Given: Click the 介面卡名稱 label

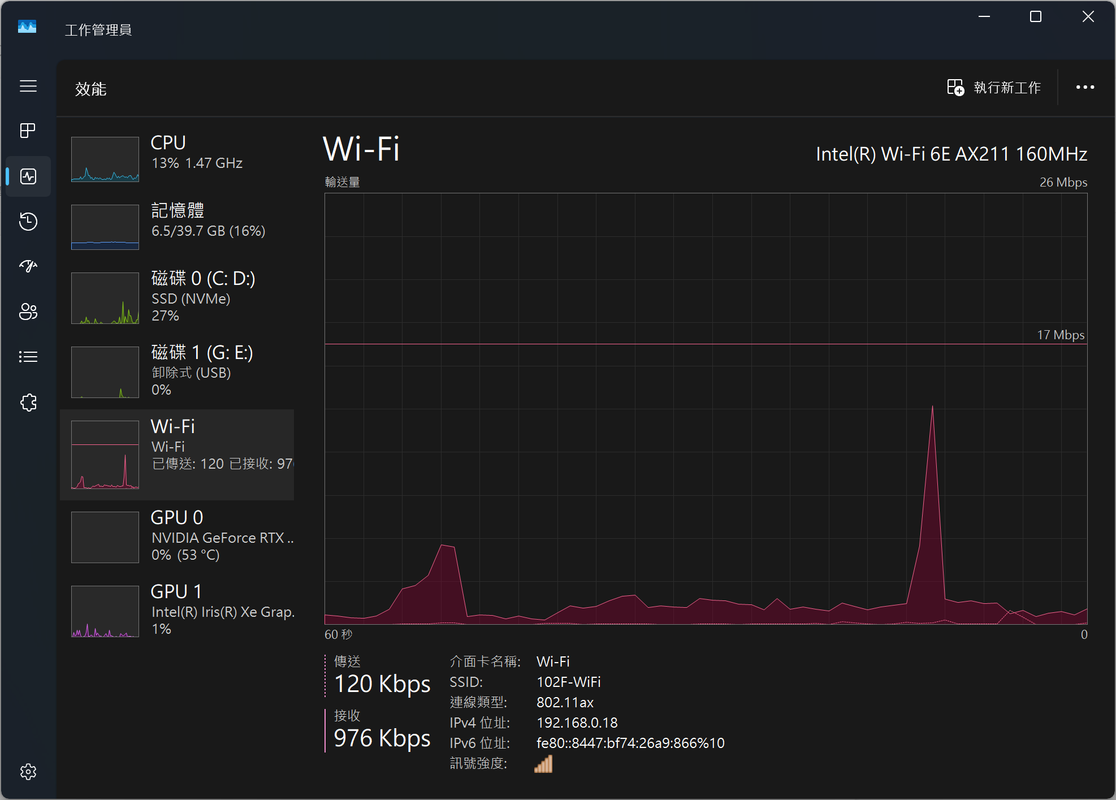Looking at the screenshot, I should [485, 662].
